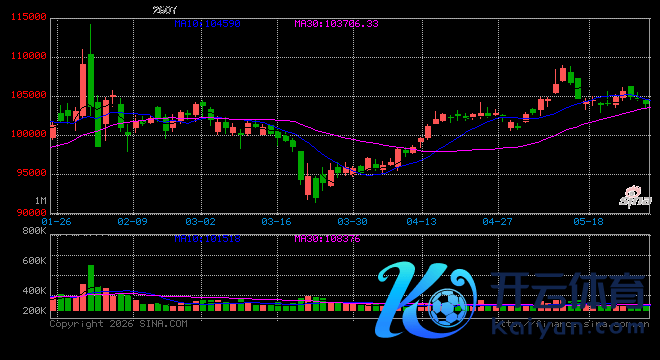
Task: Click the tallest green volume bar
Action: [90, 288]
